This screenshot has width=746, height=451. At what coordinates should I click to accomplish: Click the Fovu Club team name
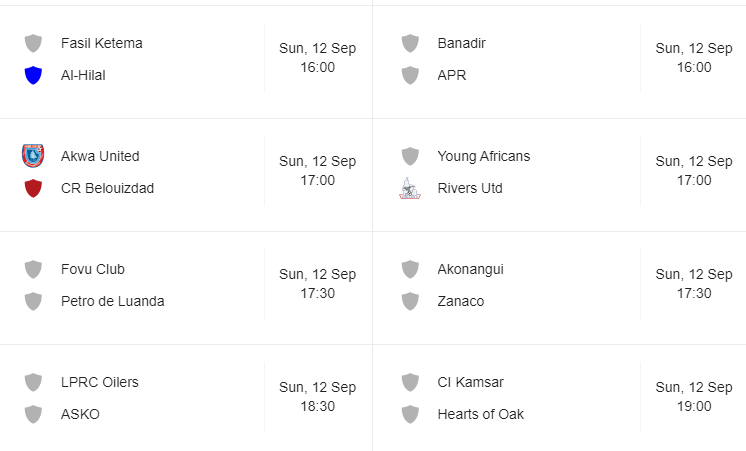click(92, 269)
